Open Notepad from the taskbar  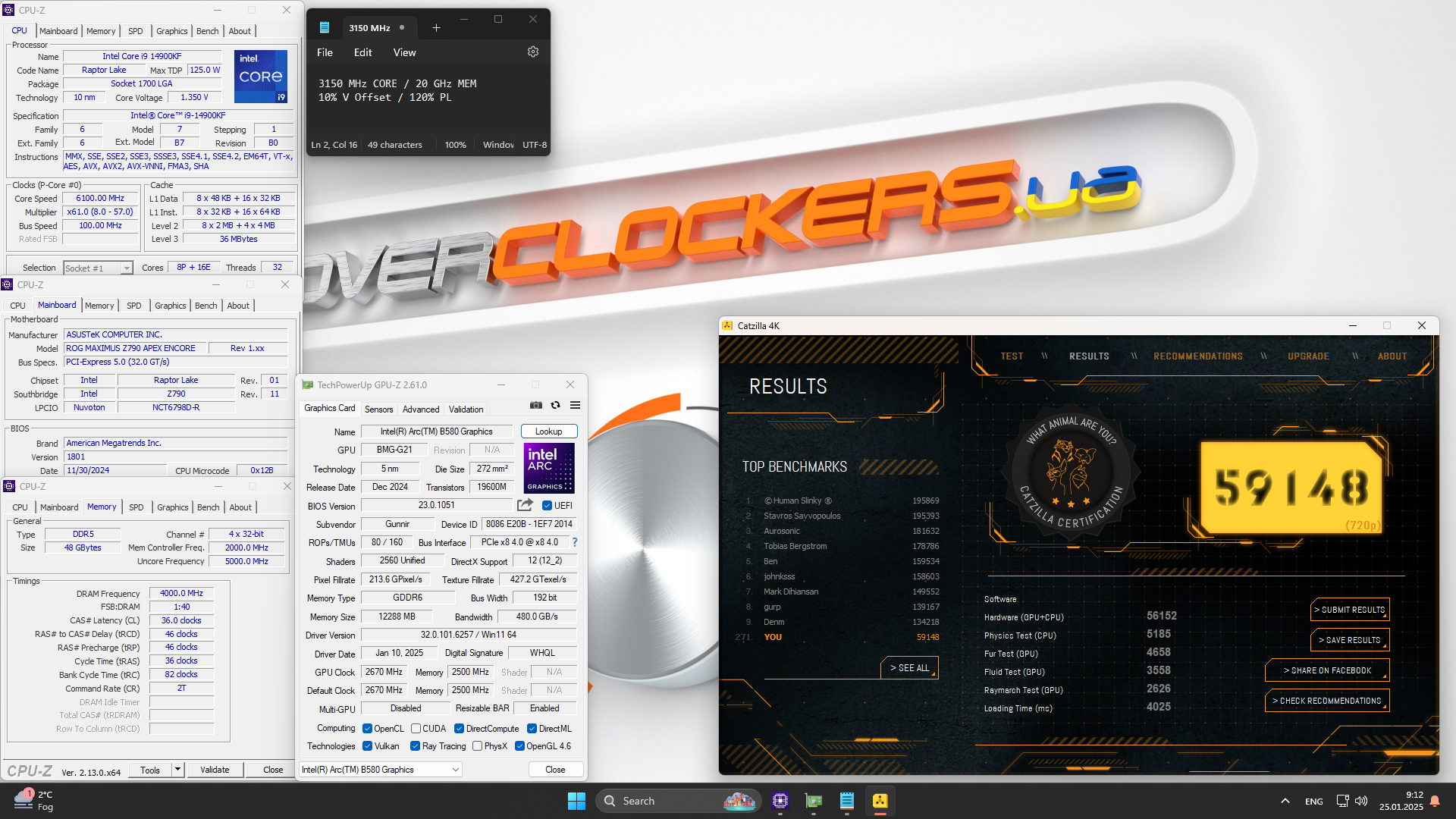pos(847,801)
